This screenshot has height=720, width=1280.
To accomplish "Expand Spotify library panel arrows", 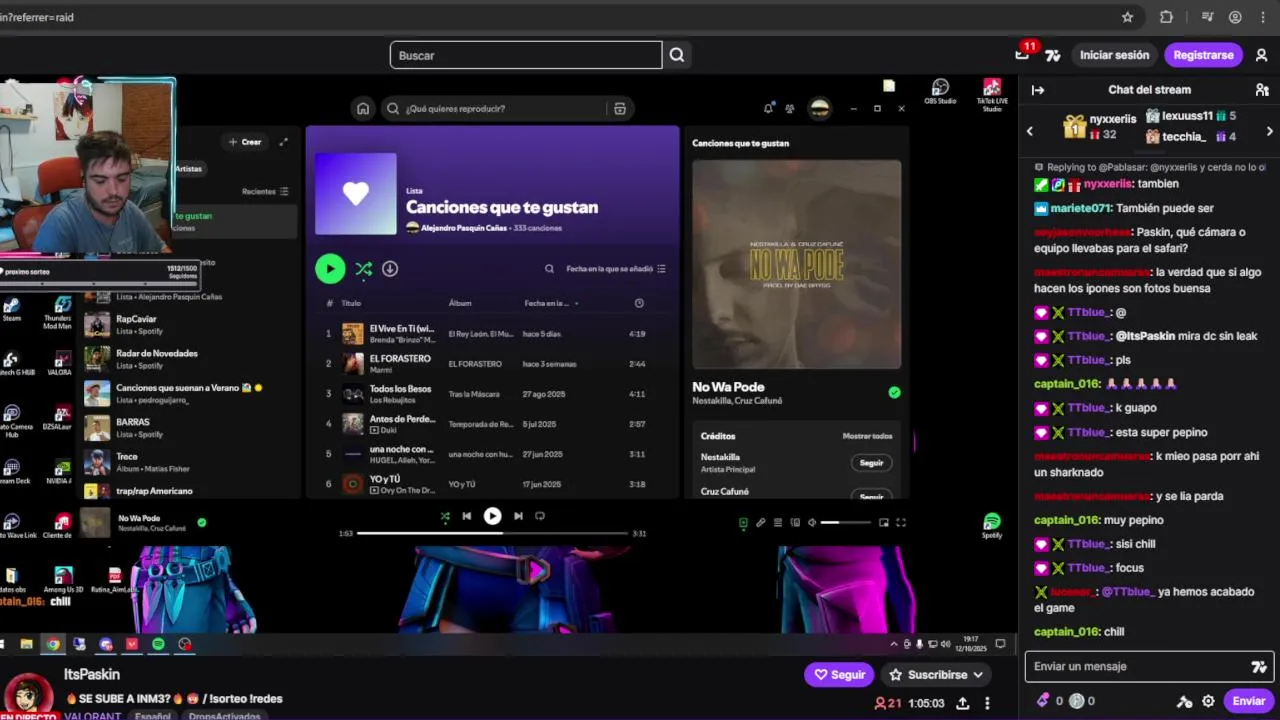I will click(283, 142).
